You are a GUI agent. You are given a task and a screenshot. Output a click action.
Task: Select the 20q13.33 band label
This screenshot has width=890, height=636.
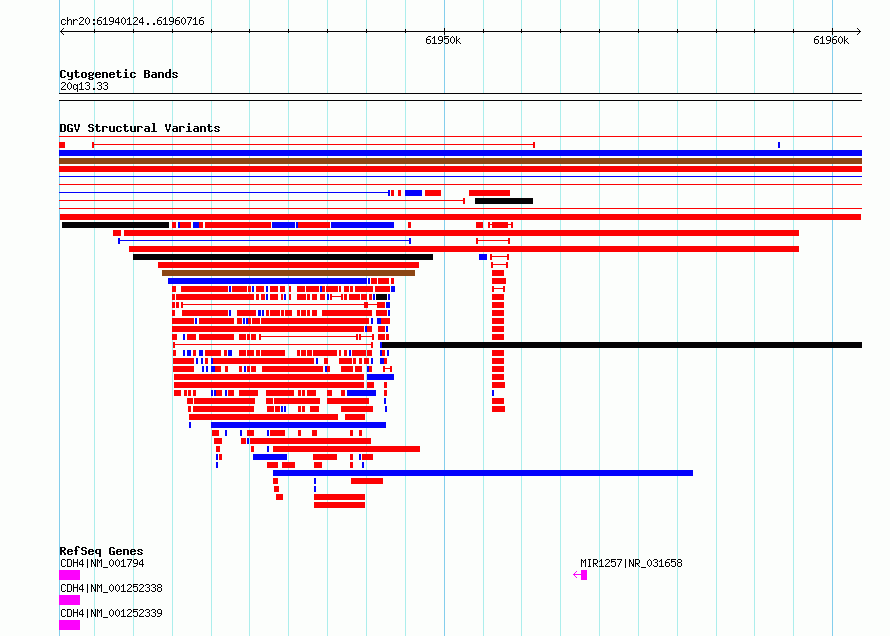tap(84, 86)
